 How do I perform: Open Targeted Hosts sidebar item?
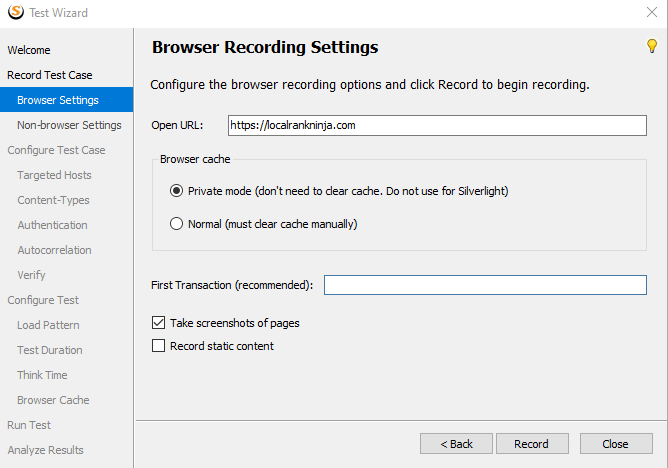(54, 175)
